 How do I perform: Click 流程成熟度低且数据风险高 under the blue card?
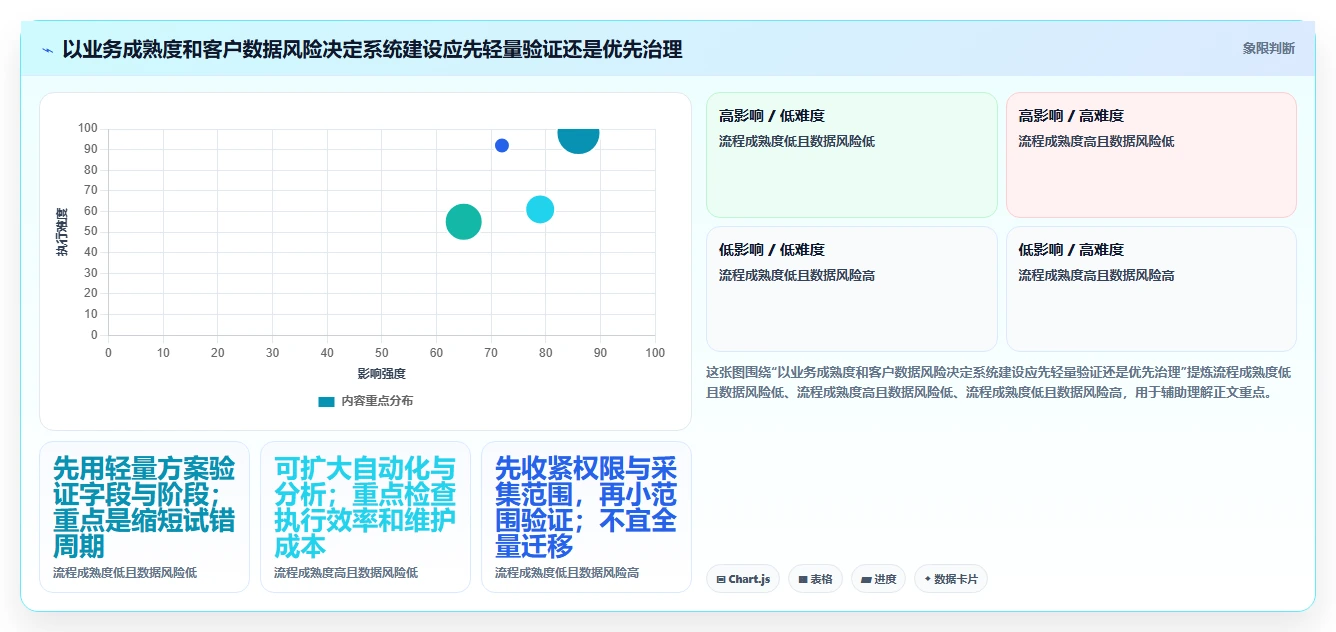coord(567,573)
